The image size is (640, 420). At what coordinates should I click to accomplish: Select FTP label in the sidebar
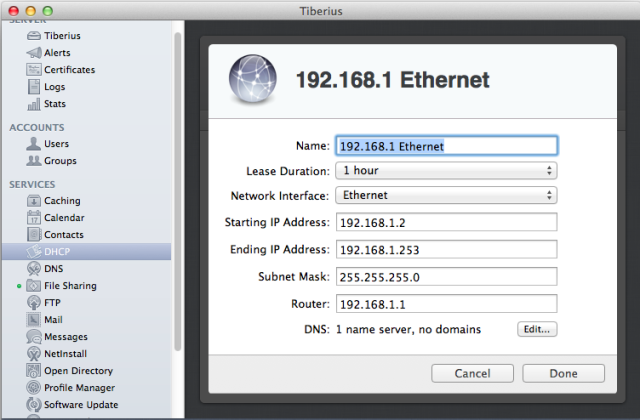pyautogui.click(x=52, y=303)
